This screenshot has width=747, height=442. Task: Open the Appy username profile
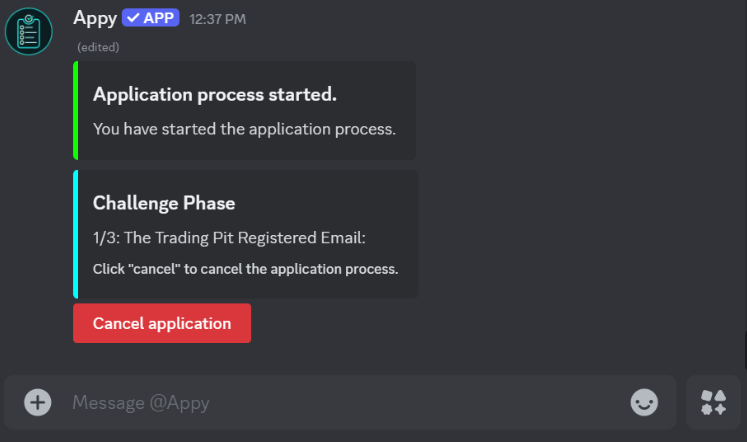(93, 18)
